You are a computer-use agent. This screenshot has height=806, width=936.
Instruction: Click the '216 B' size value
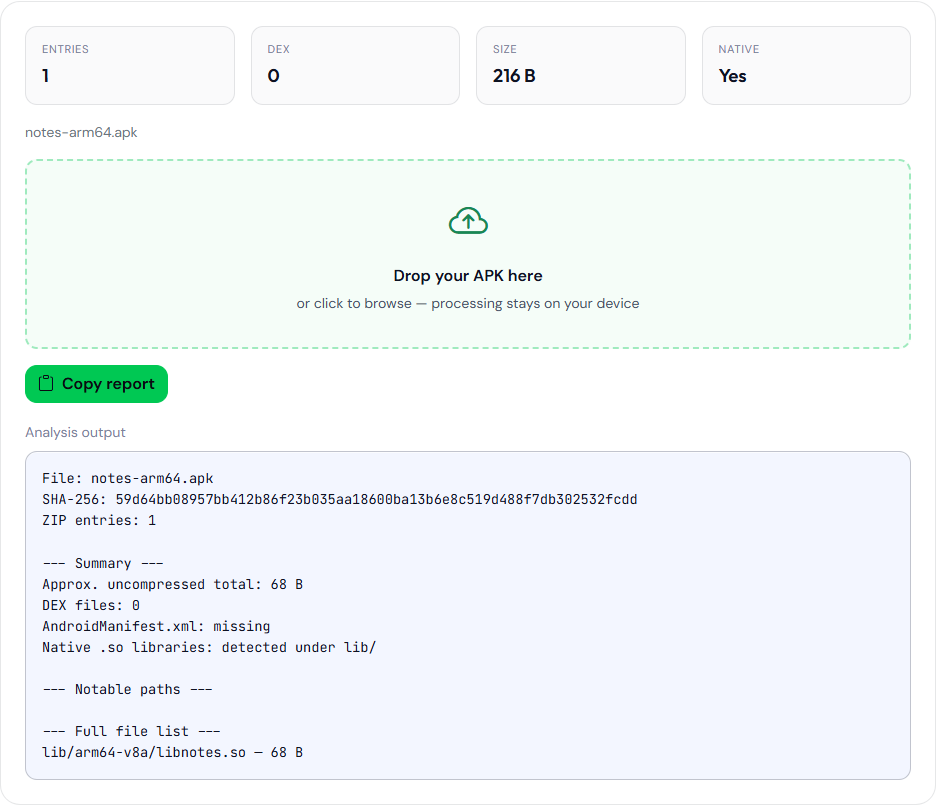(x=514, y=76)
